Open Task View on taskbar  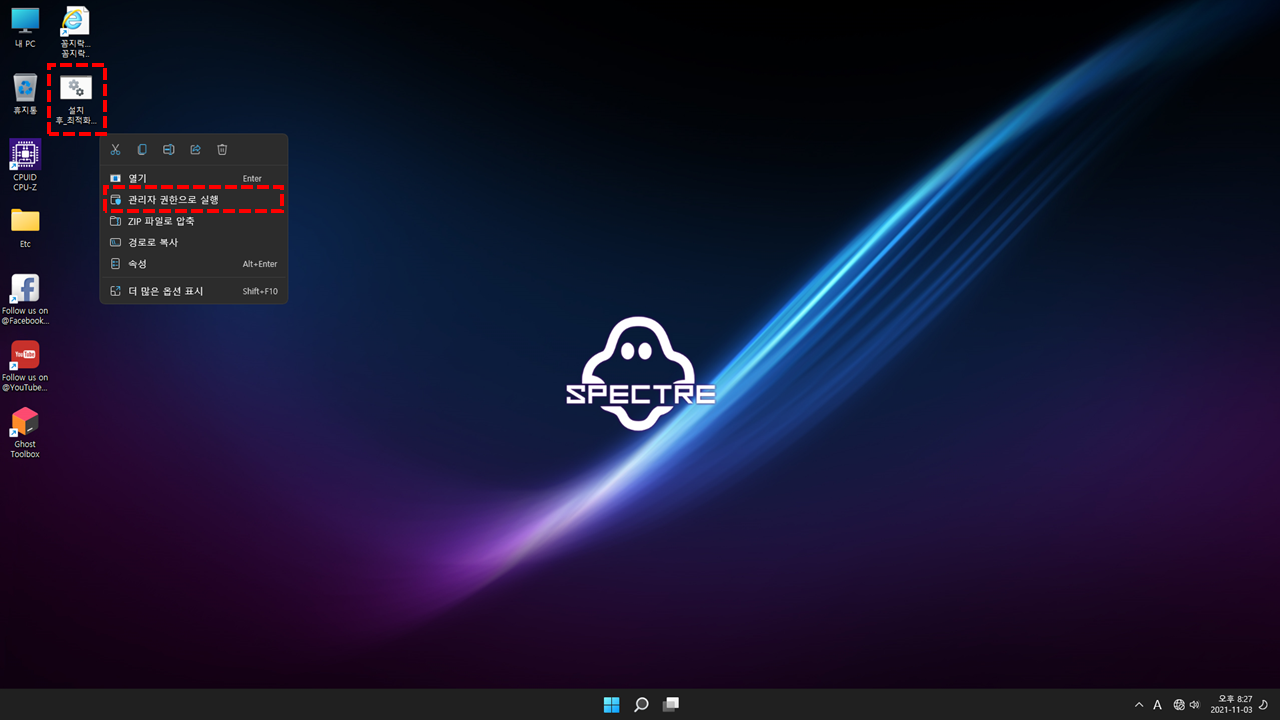671,705
